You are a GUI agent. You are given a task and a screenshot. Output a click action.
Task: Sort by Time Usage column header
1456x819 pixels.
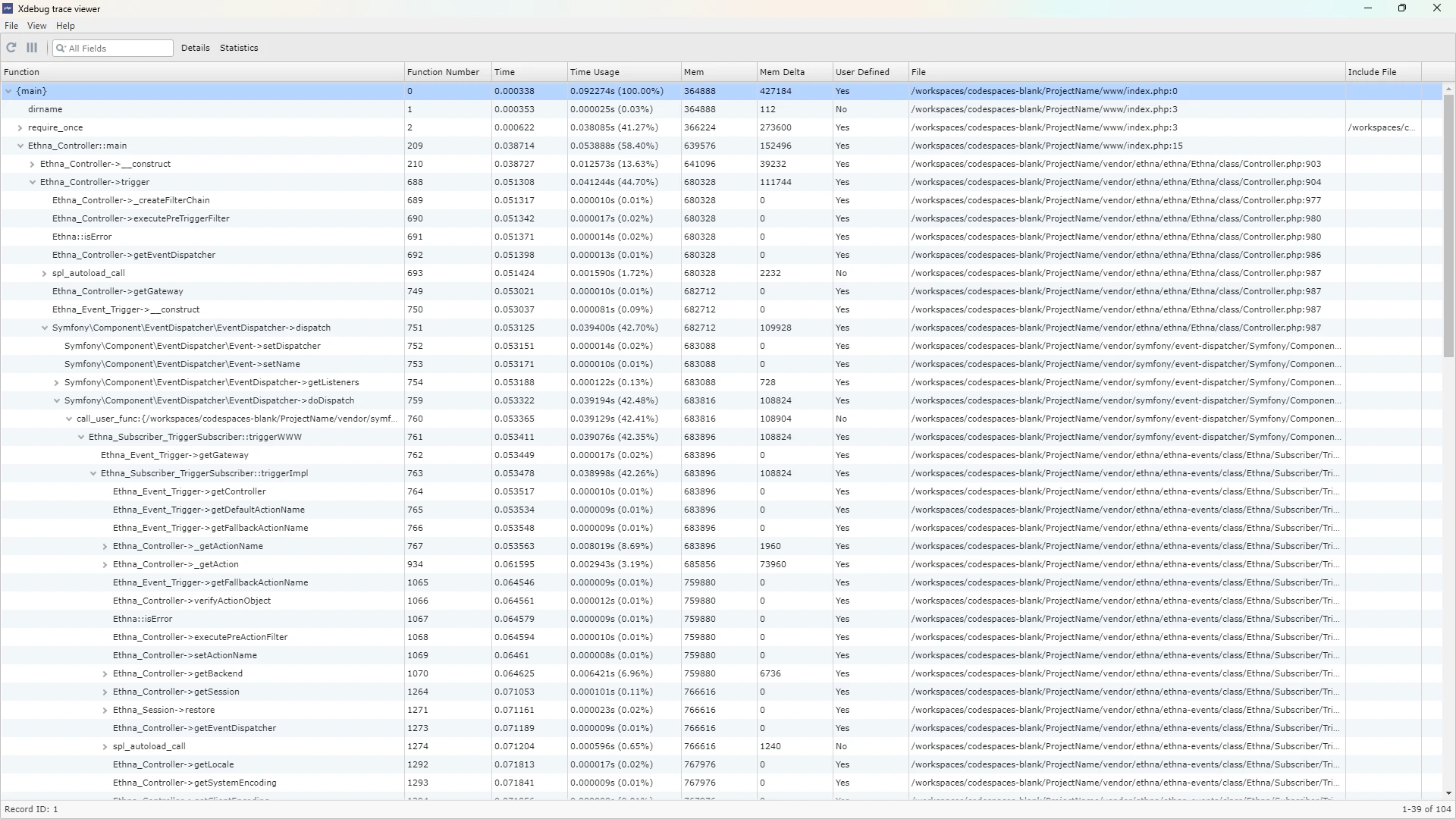(x=595, y=72)
